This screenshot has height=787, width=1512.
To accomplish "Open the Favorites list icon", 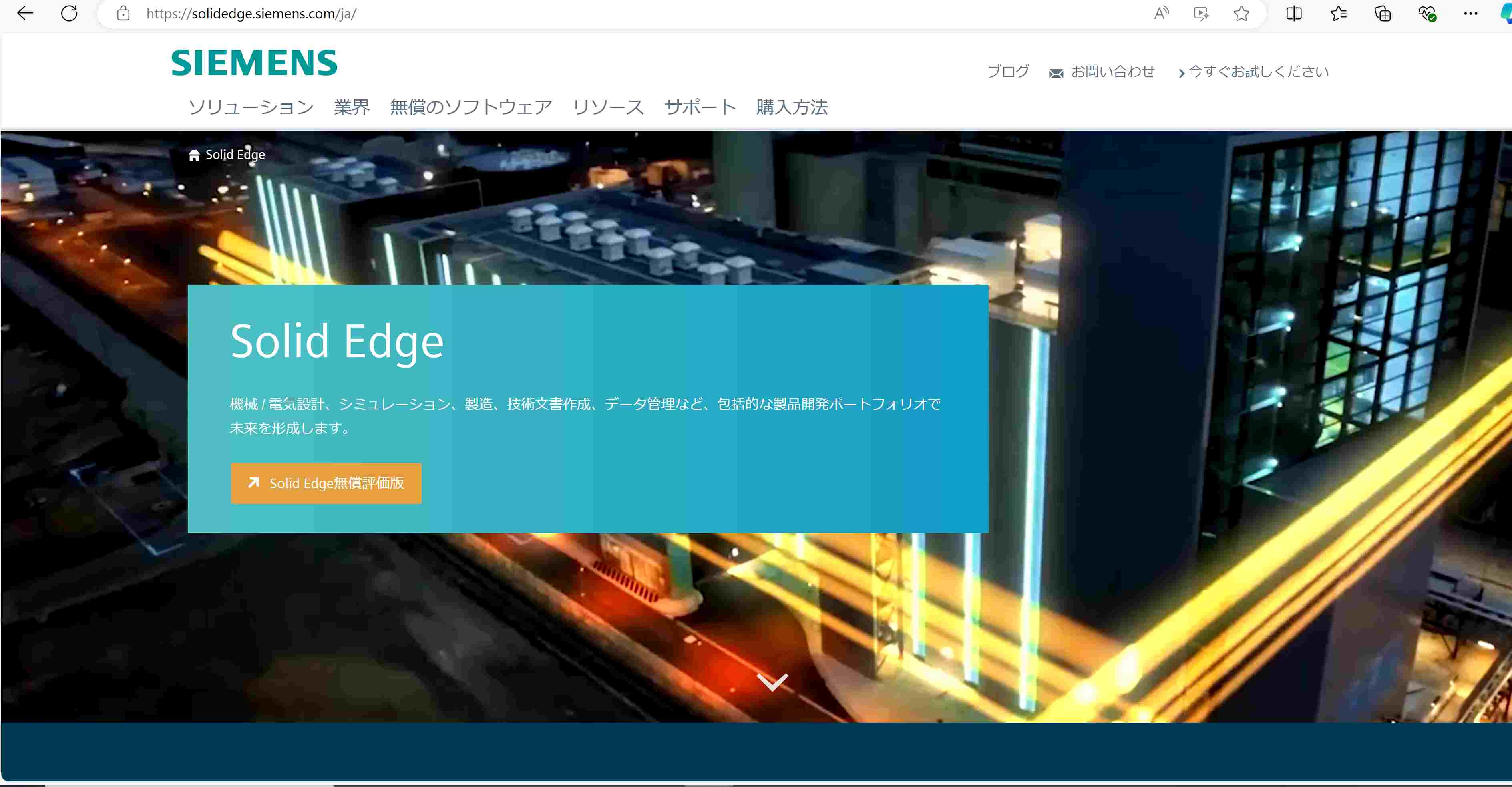I will [1338, 14].
